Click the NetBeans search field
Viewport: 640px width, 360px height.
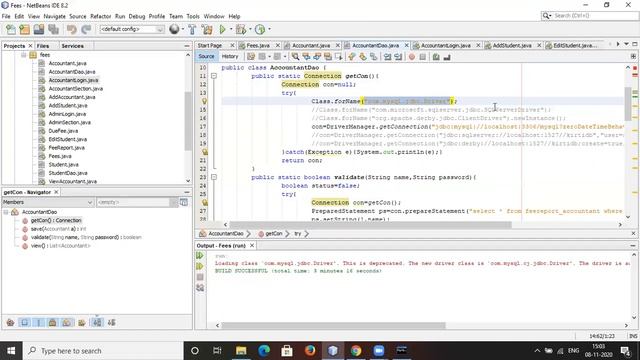590,16
